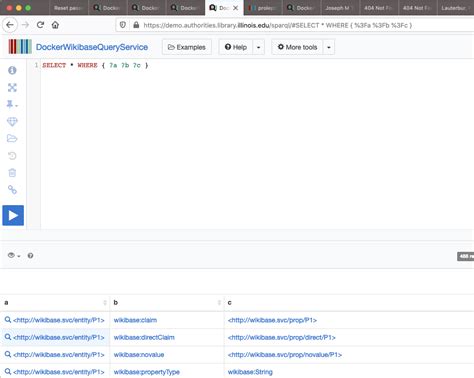Open entity/P1 link in propertyType row
This screenshot has width=474, height=378.
click(59, 372)
